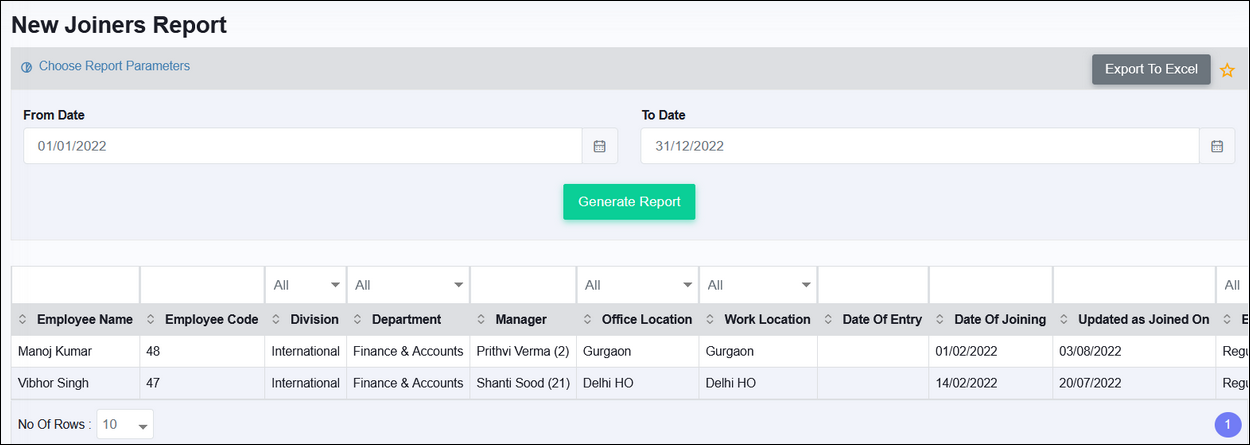The width and height of the screenshot is (1250, 445).
Task: Click the To Date calendar icon
Action: (x=1216, y=146)
